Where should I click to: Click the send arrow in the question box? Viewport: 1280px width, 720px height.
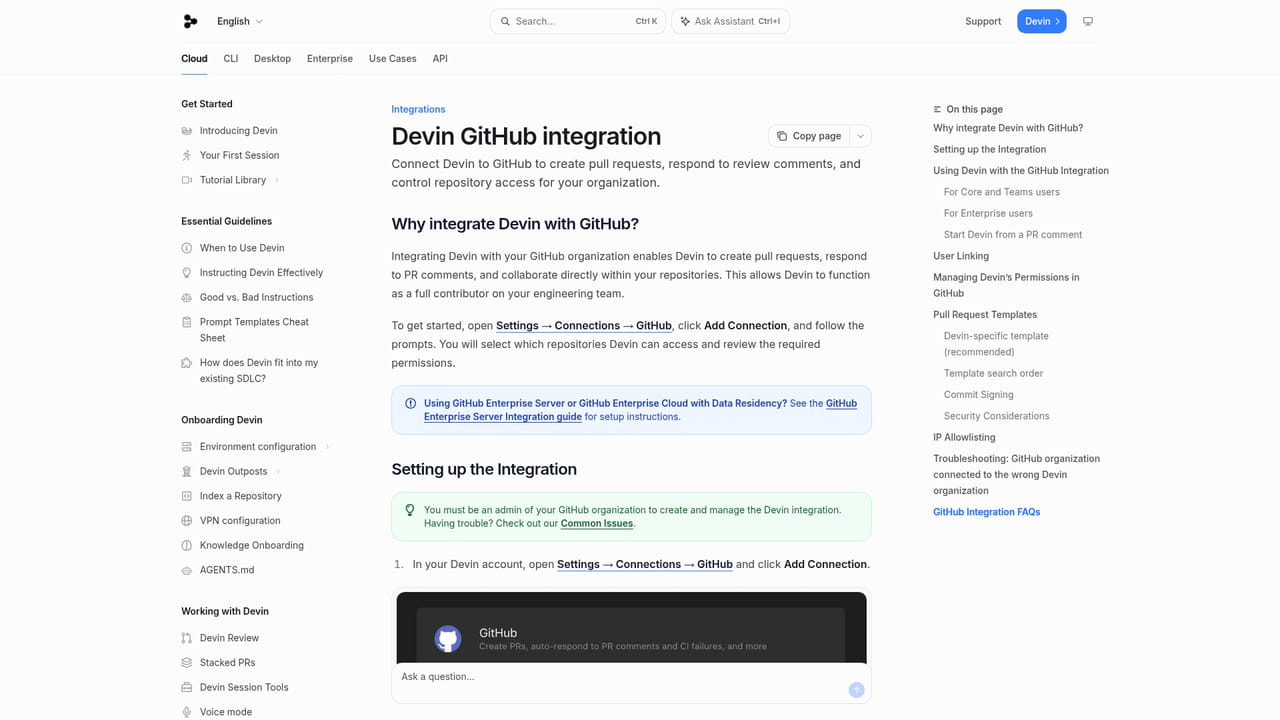tap(856, 689)
